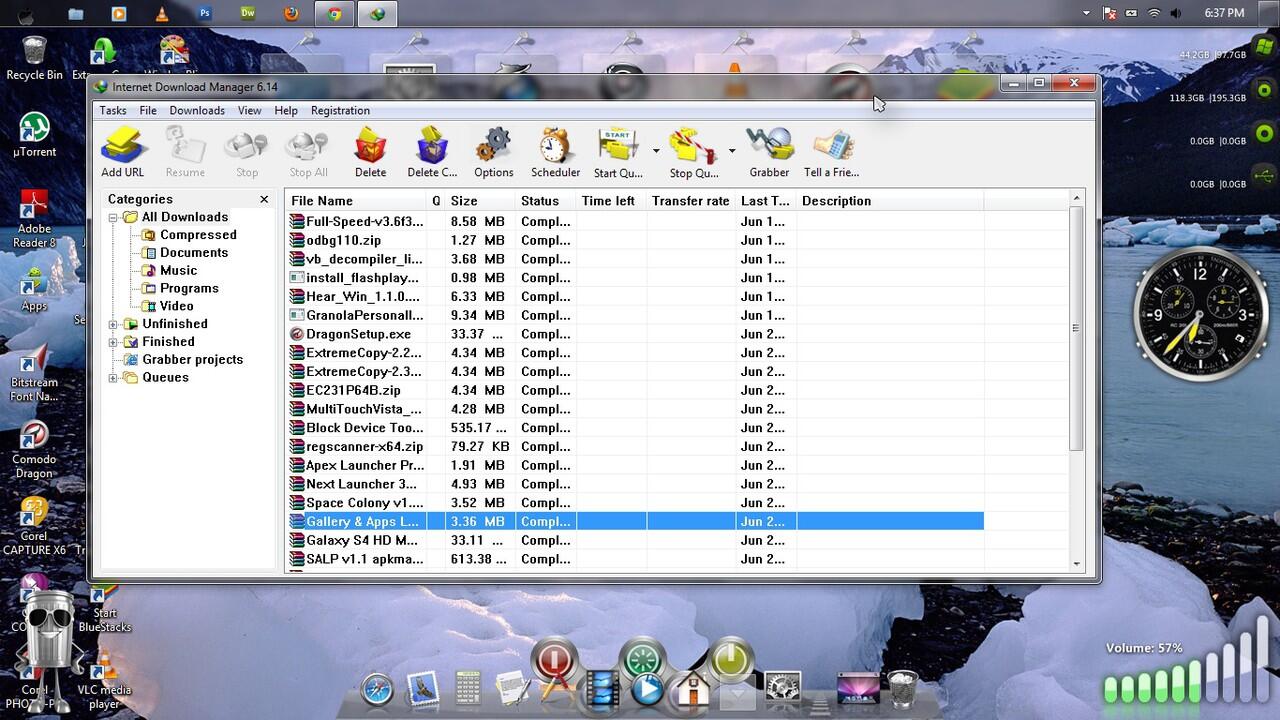Select odbg110.zip download row

pos(635,240)
